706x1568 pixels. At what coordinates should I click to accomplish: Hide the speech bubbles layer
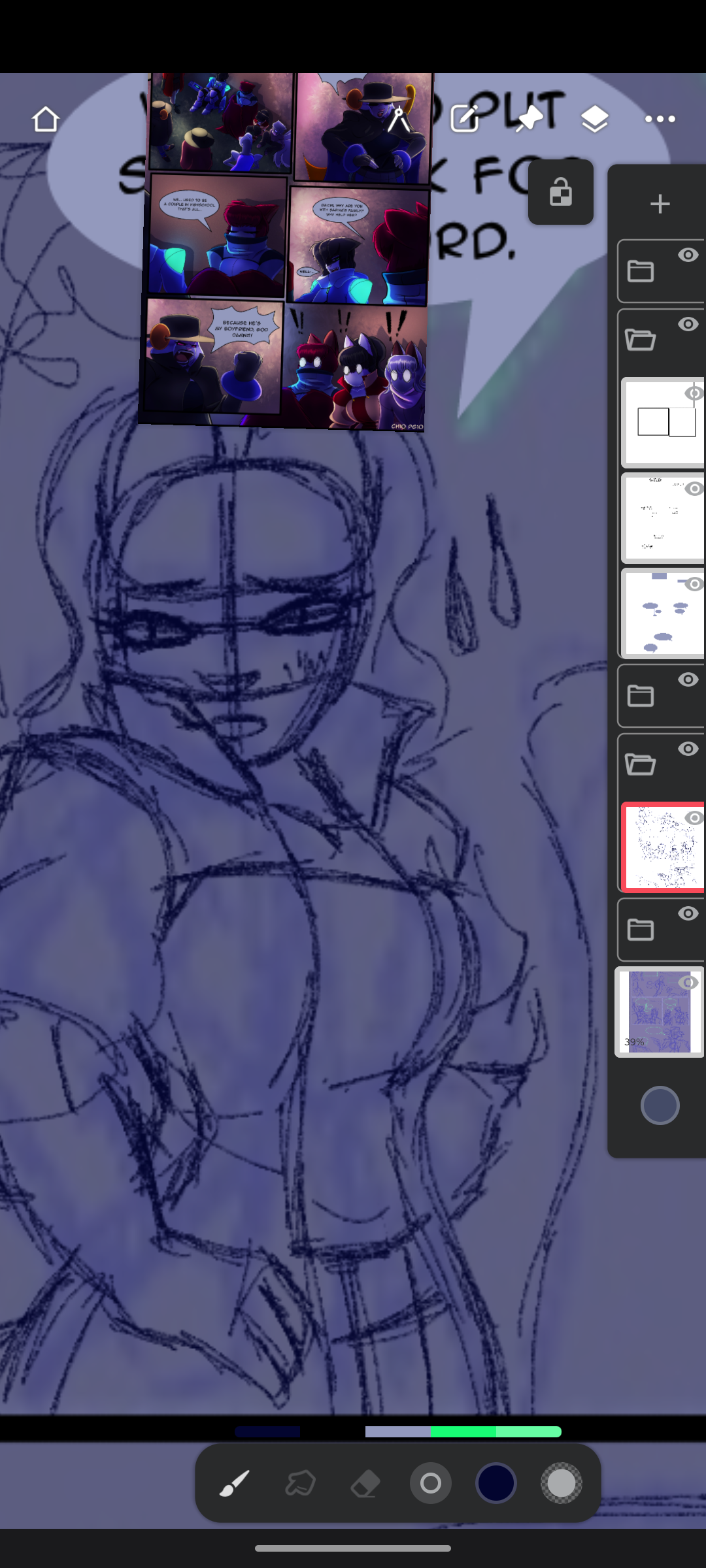pos(694,584)
